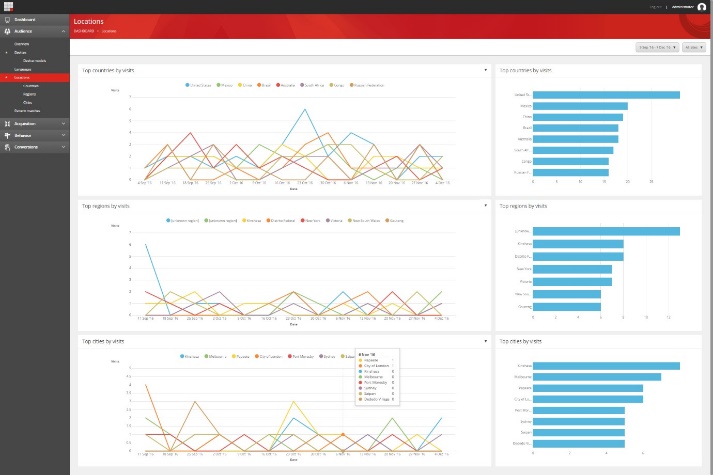The image size is (713, 475).
Task: Click the Mexico bar in countries bar chart
Action: pos(580,106)
